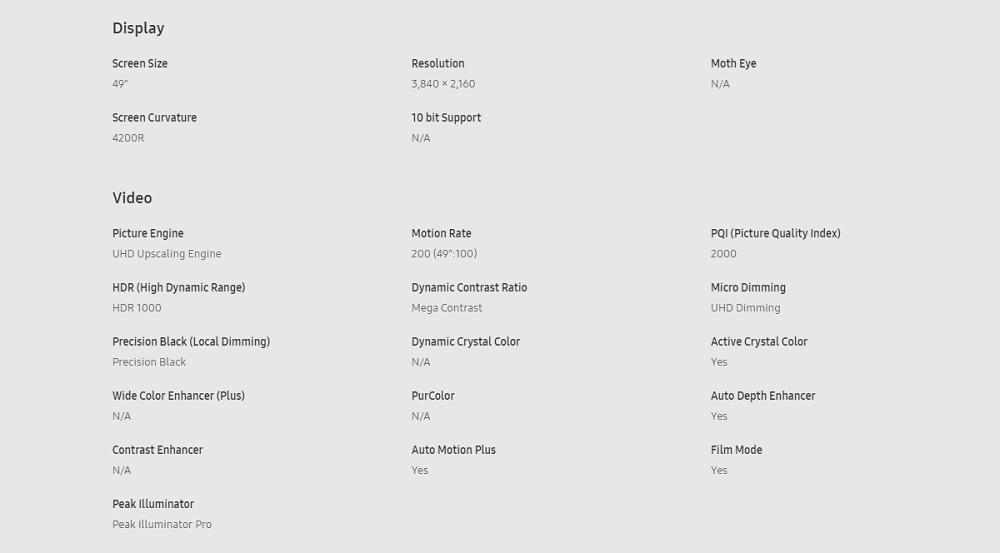Click the Wide Color Enhancer (Plus) label

click(179, 395)
